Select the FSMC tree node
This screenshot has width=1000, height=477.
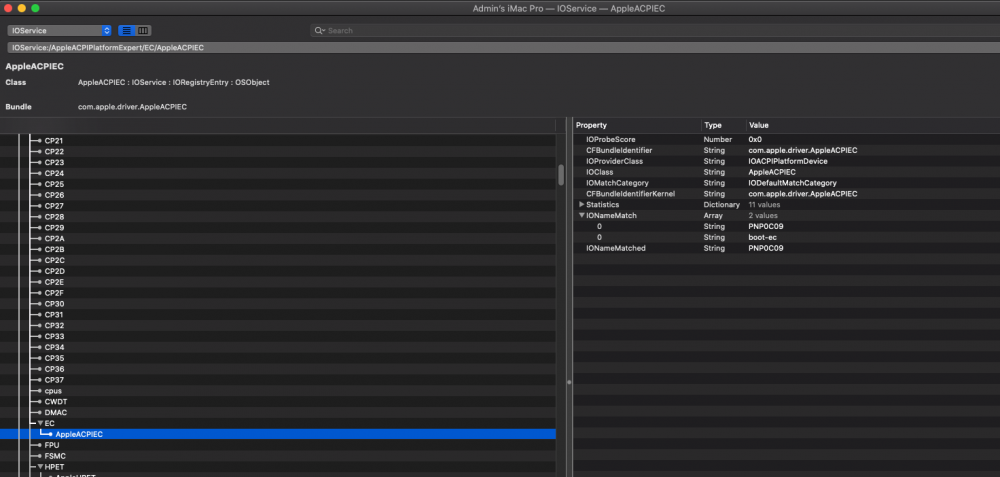(55, 456)
